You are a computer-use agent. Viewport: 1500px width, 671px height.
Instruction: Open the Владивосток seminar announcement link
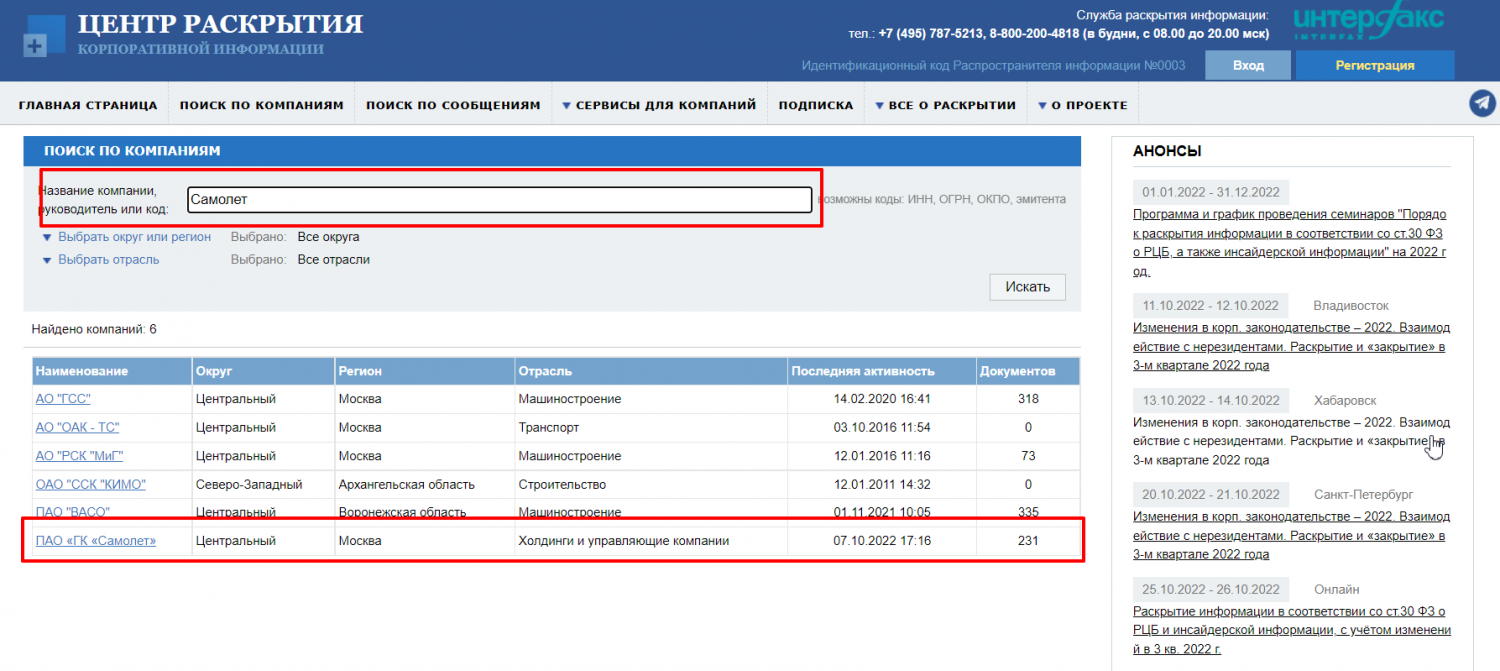(1291, 337)
